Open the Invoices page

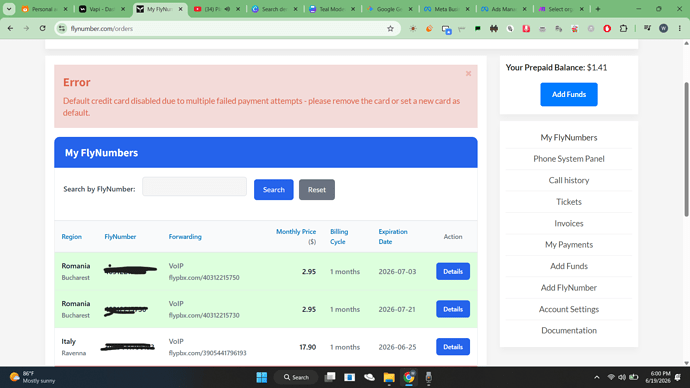pyautogui.click(x=569, y=223)
